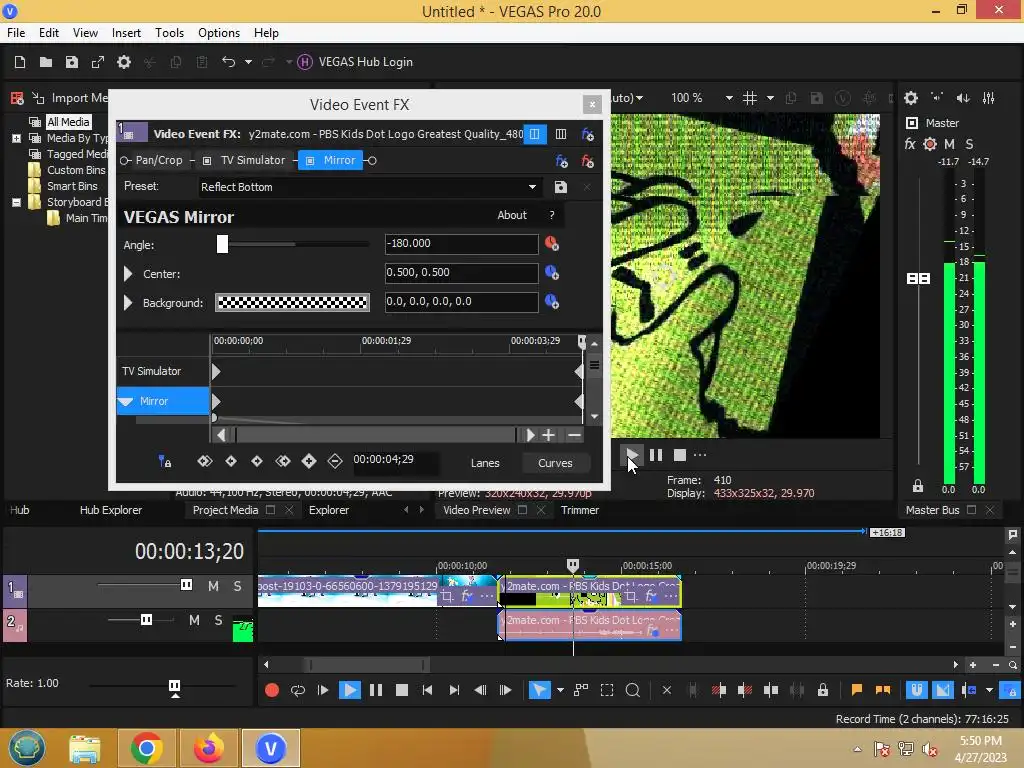Viewport: 1024px width, 768px height.
Task: Open the Tools menu
Action: tap(169, 33)
